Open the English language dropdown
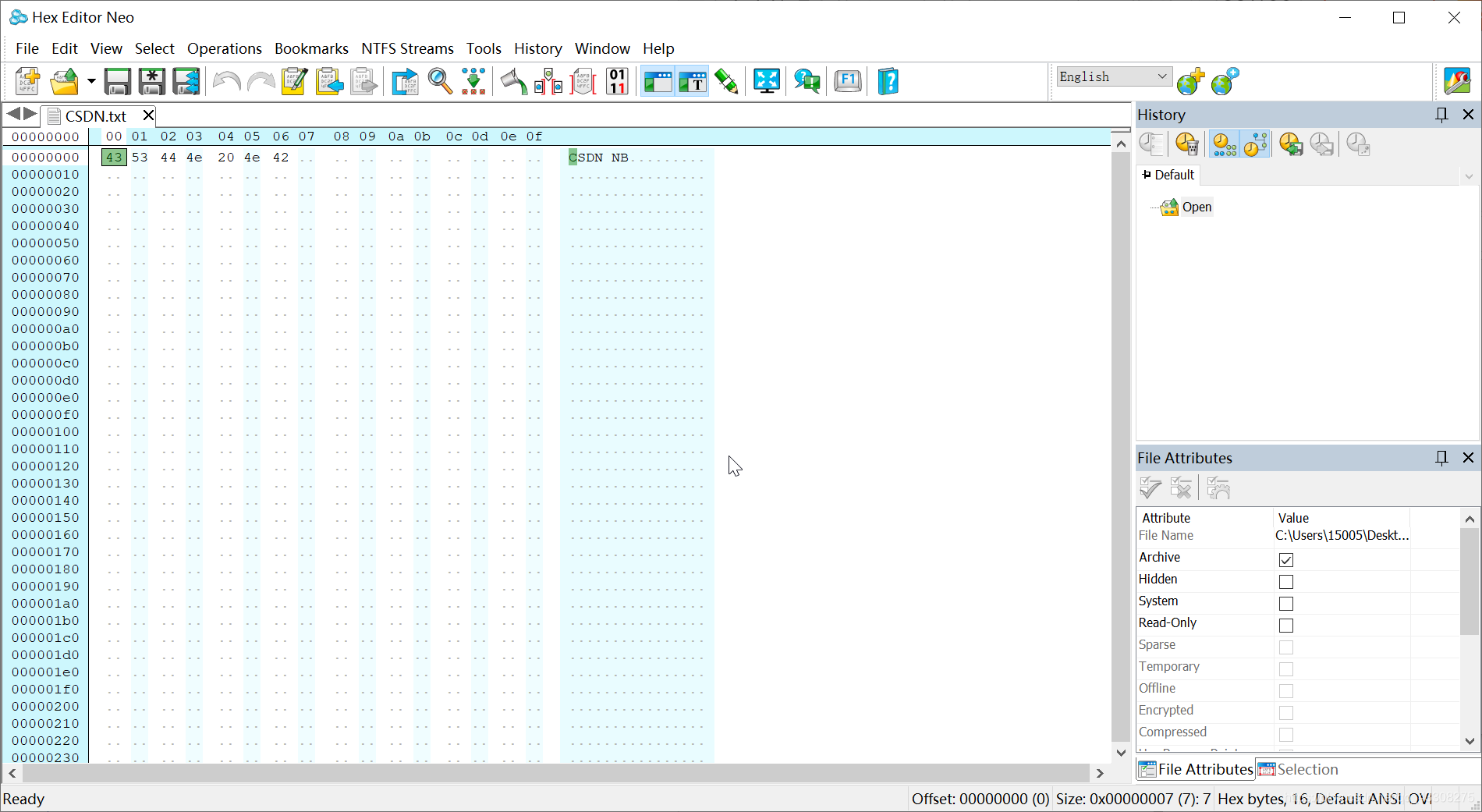The image size is (1482, 812). pyautogui.click(x=1114, y=76)
